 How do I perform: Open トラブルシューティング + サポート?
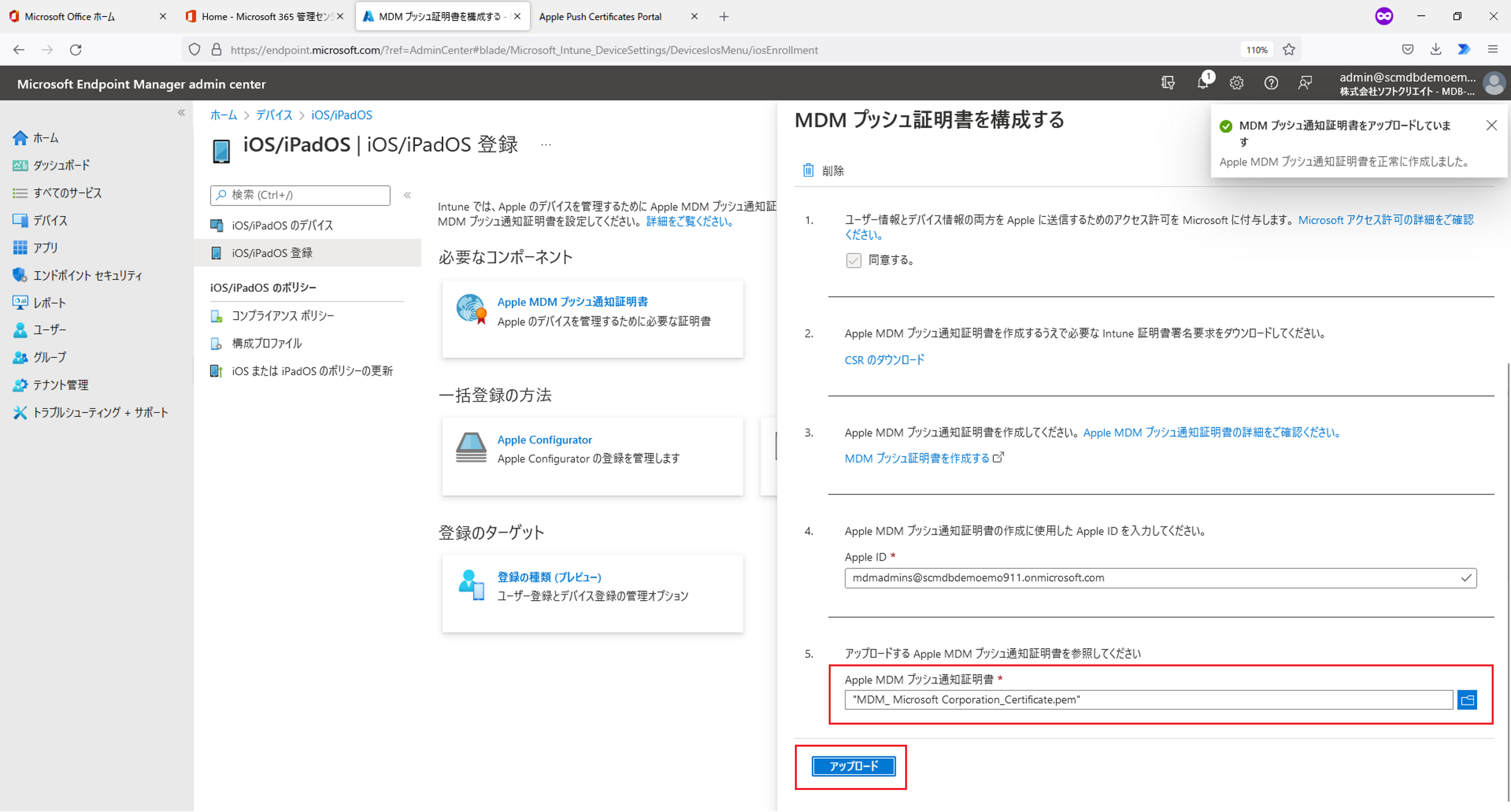tap(90, 412)
